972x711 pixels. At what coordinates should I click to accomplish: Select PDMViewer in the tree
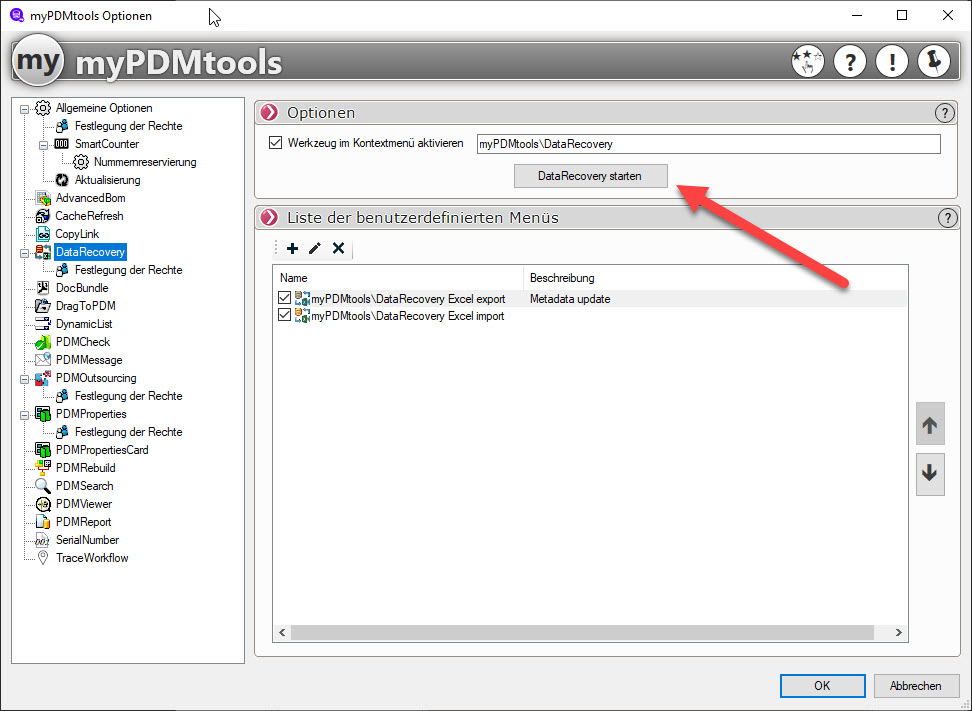tap(84, 503)
